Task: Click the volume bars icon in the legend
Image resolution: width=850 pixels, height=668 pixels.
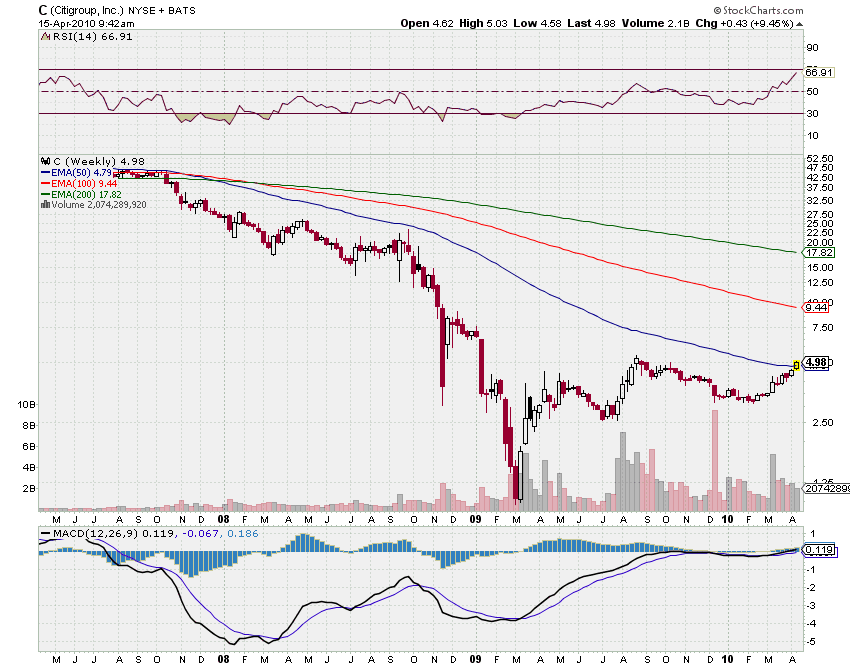Action: pyautogui.click(x=46, y=205)
